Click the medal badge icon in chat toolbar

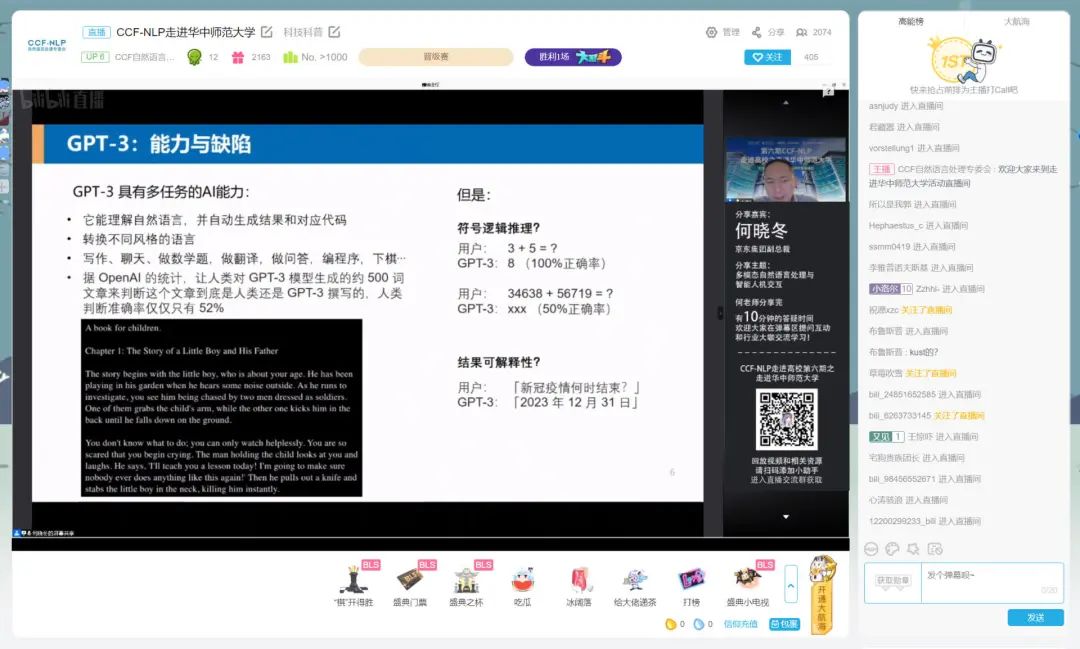(x=913, y=549)
